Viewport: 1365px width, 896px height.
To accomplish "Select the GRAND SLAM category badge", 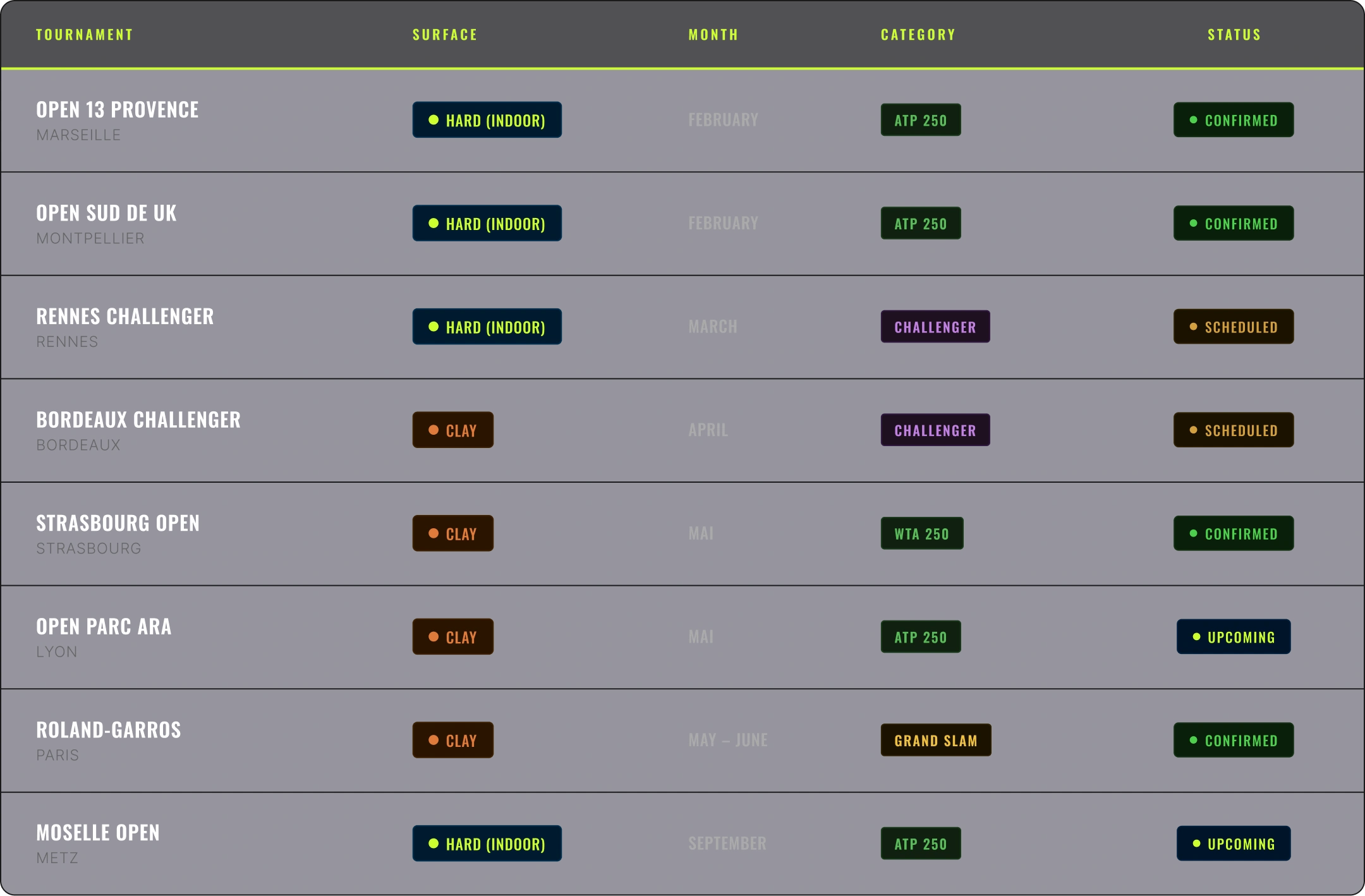I will pyautogui.click(x=936, y=740).
